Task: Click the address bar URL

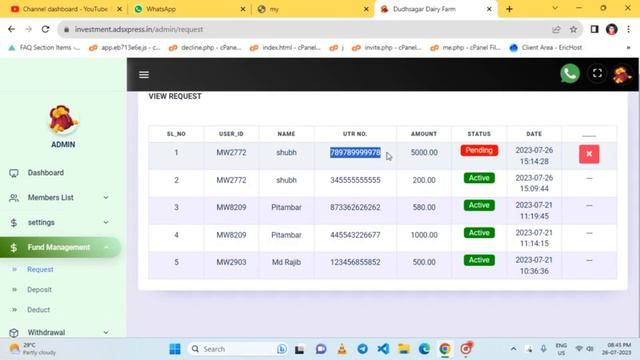Action: point(139,29)
